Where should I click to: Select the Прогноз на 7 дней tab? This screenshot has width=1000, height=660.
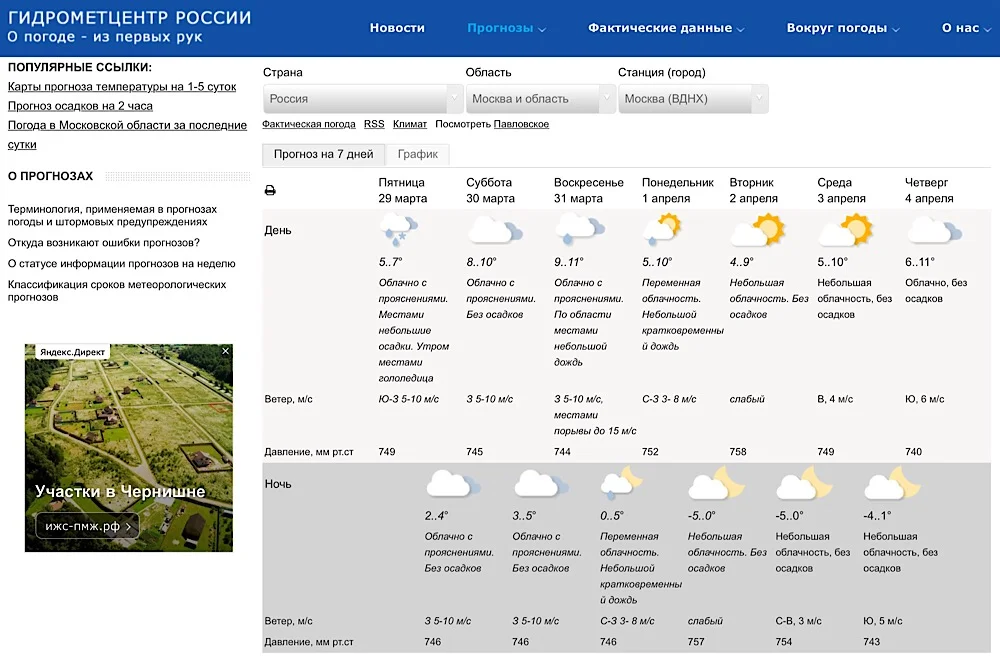323,155
